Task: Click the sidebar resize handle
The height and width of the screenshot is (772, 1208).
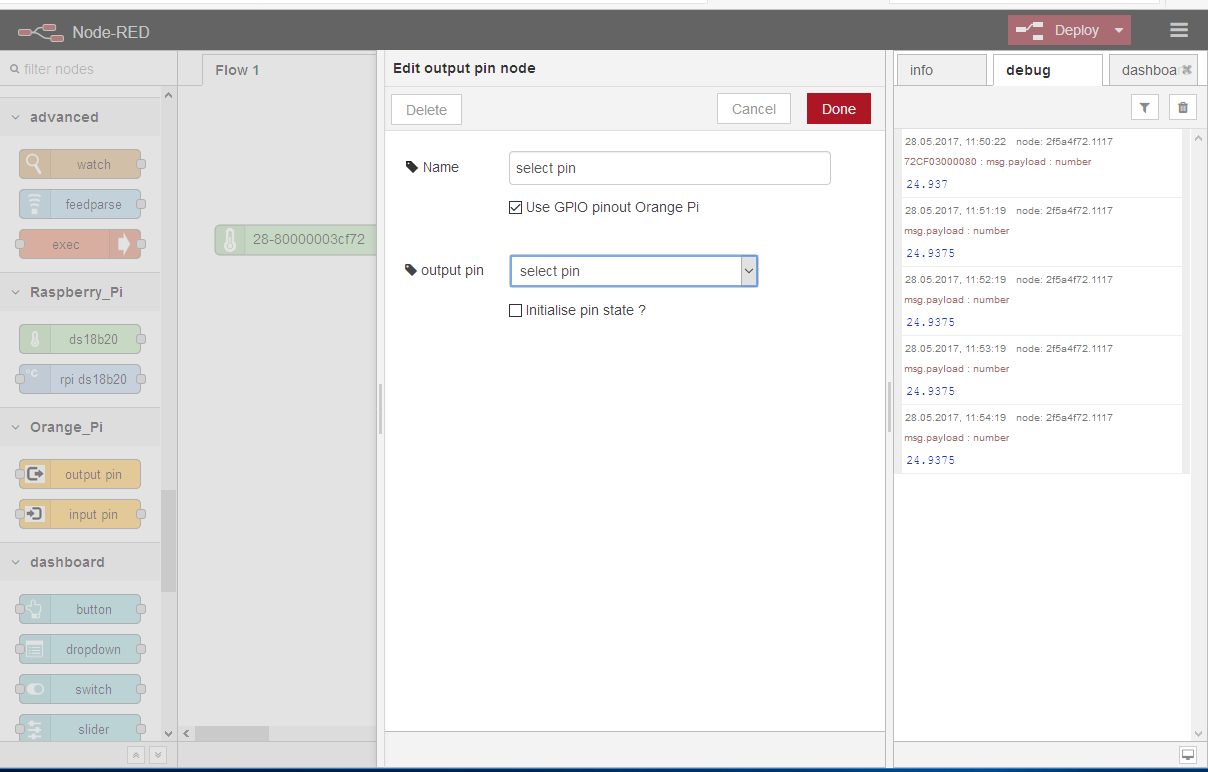Action: click(889, 406)
